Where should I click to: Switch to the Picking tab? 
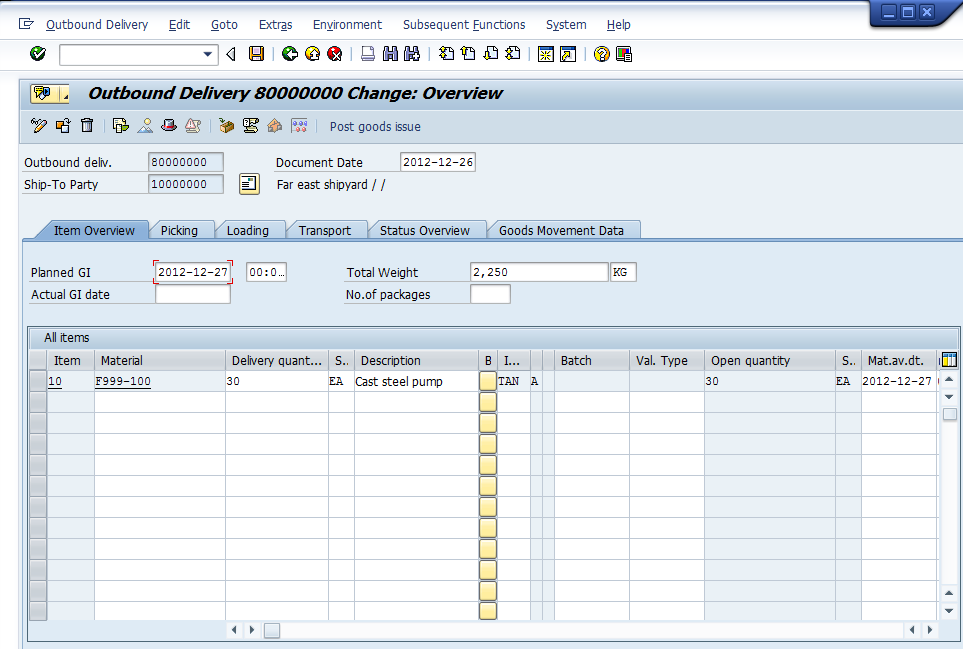181,229
